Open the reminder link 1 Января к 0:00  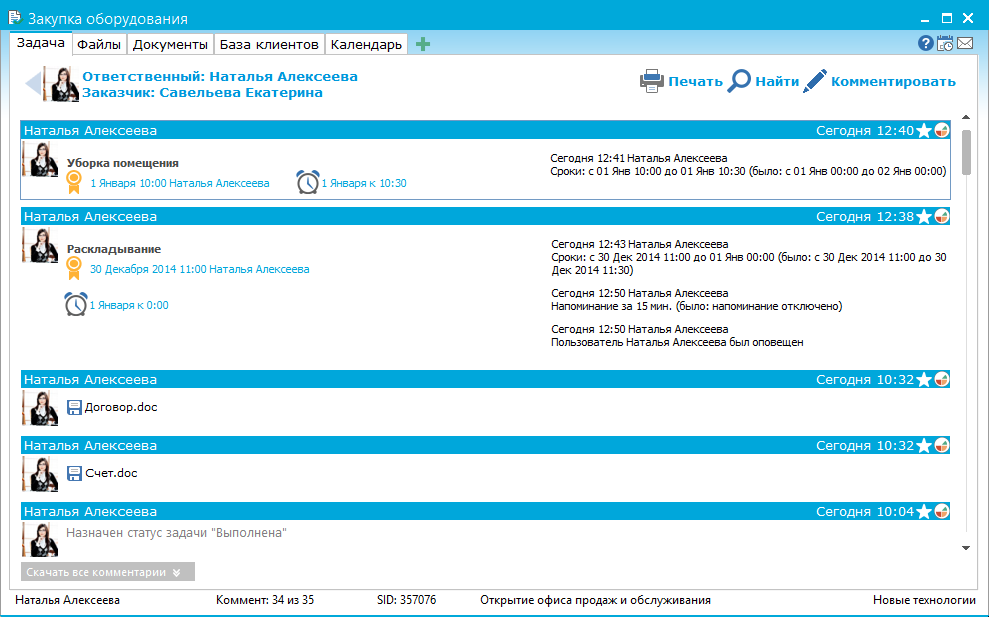coord(129,305)
